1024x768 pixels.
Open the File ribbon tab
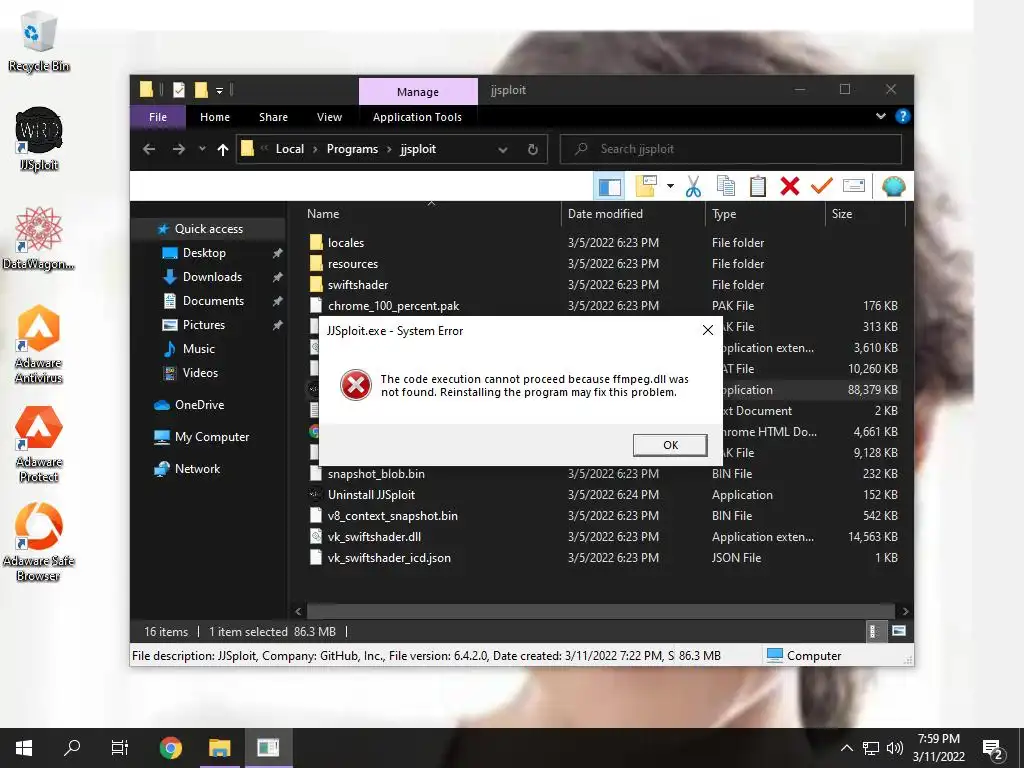point(157,117)
